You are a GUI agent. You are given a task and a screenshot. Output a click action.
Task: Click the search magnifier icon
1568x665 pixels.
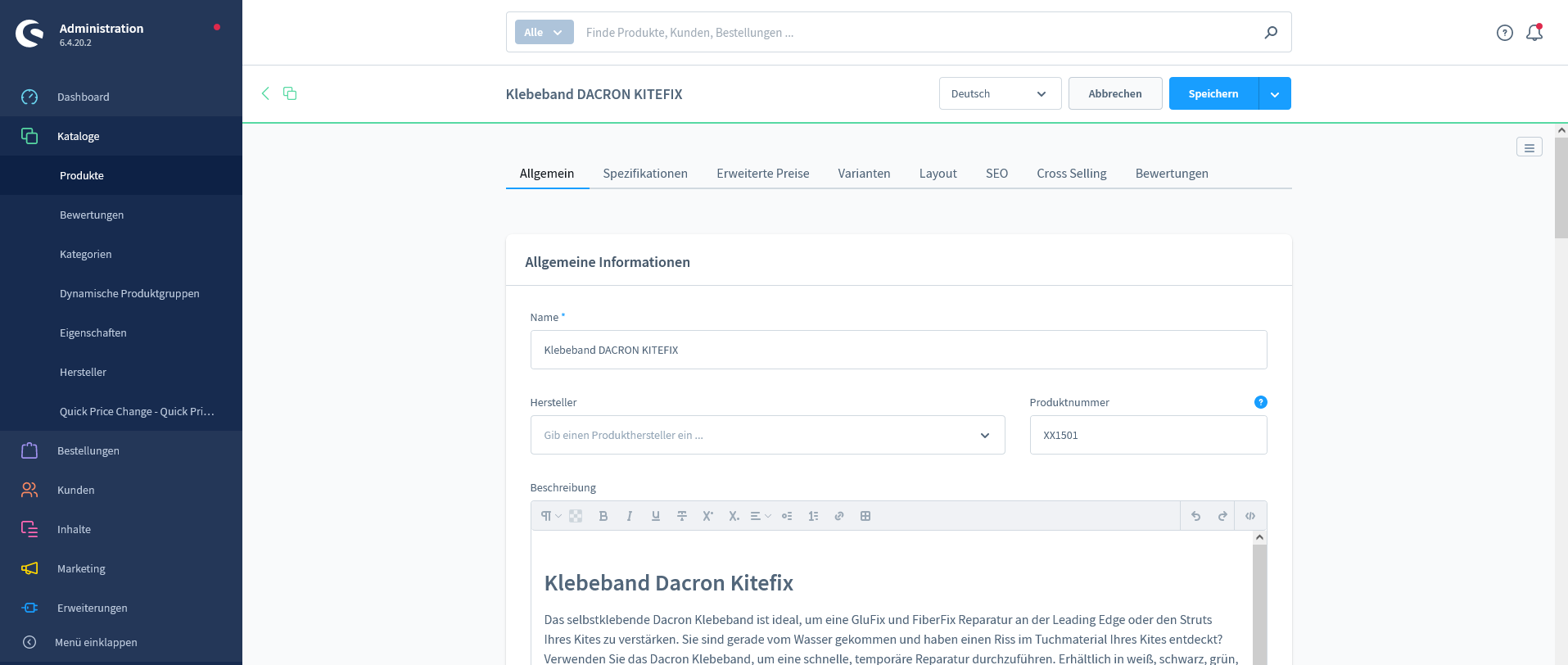pos(1271,33)
